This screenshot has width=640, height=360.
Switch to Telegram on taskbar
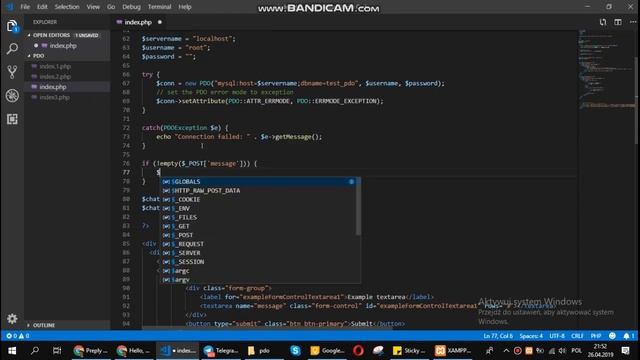[x=221, y=351]
